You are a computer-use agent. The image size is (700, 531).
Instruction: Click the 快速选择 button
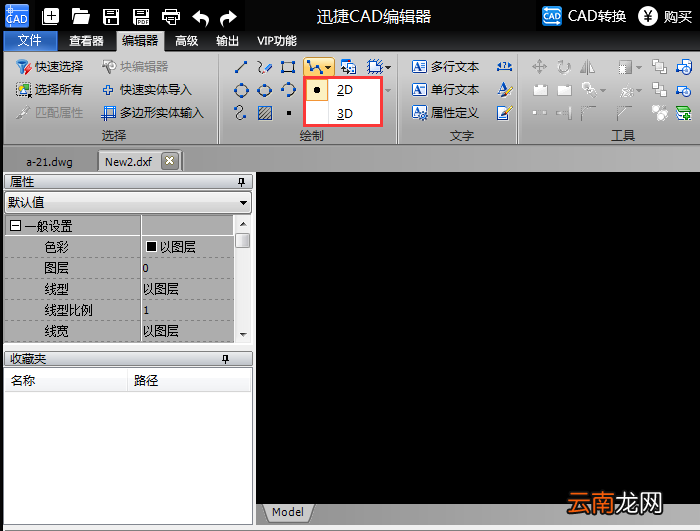pos(50,67)
